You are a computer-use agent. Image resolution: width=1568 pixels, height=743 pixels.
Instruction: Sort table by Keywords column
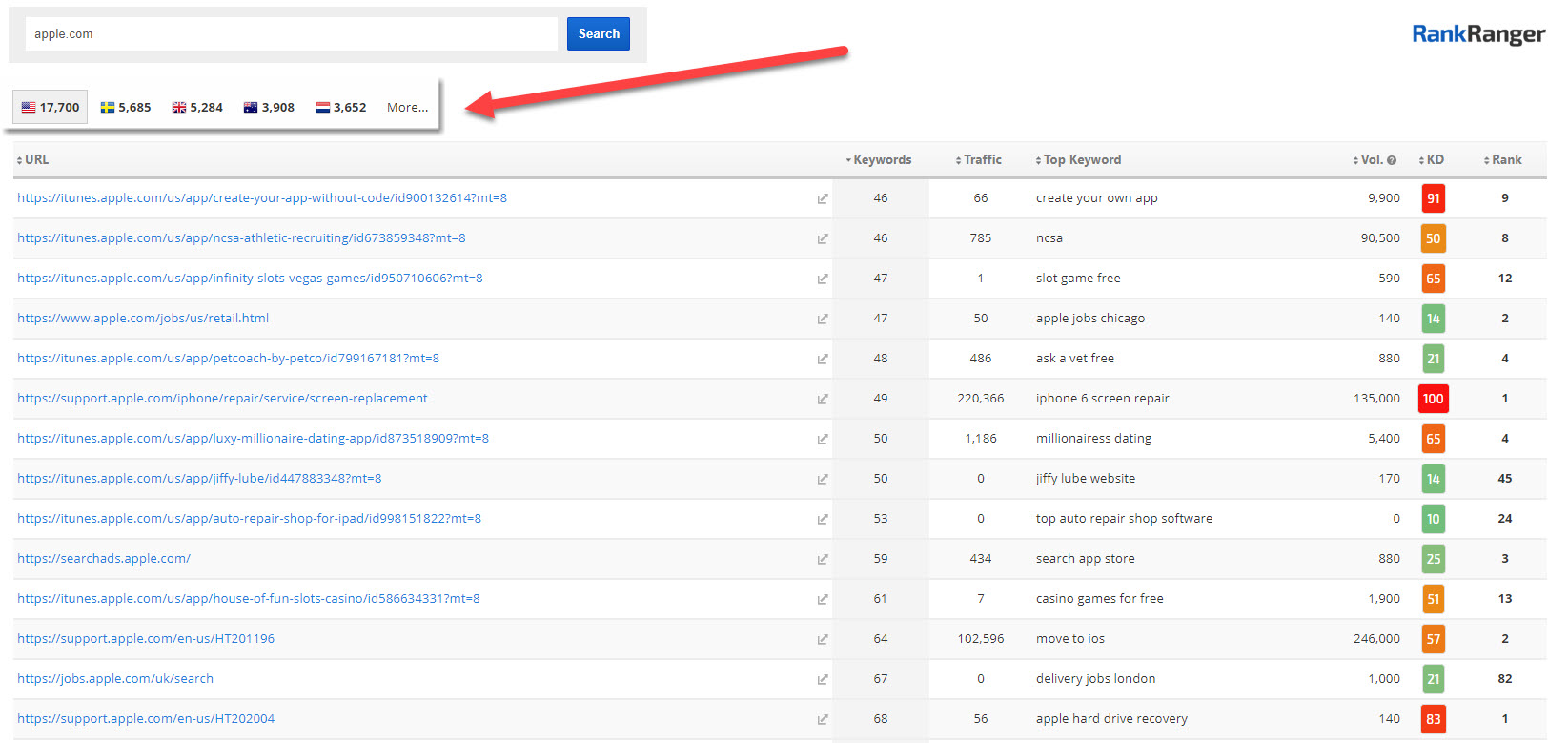(x=881, y=160)
